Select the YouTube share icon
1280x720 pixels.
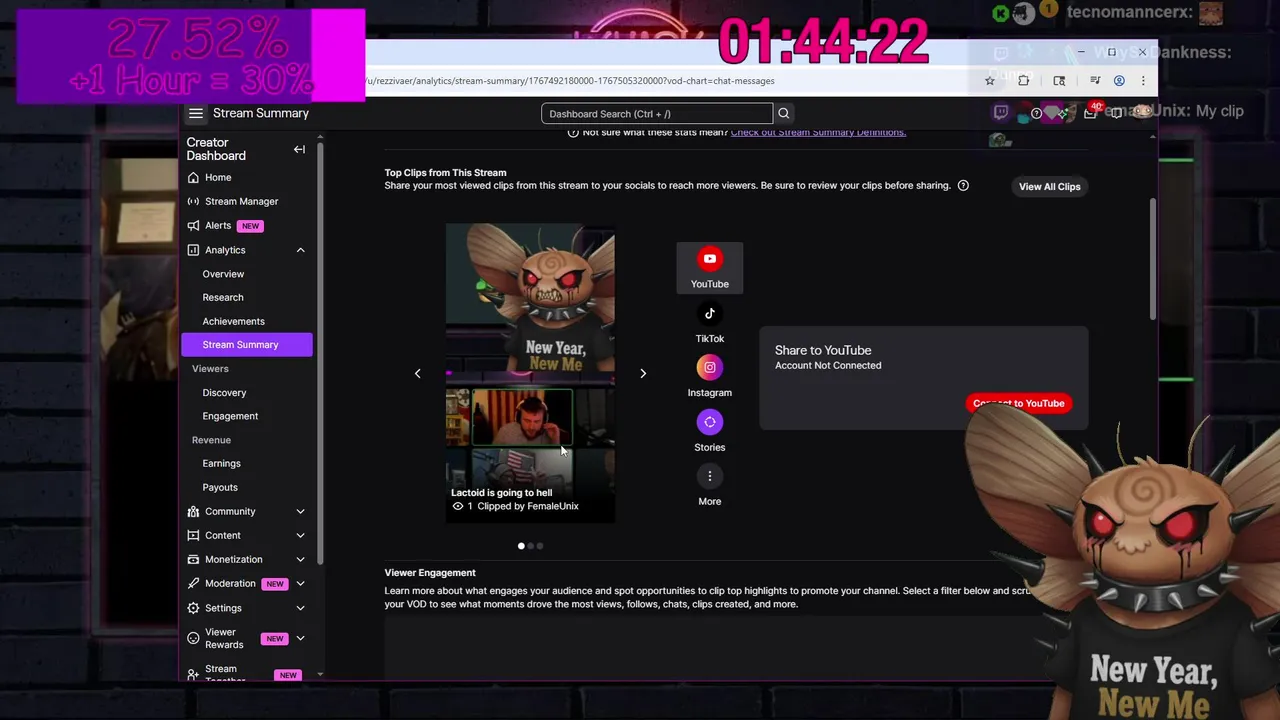(710, 259)
